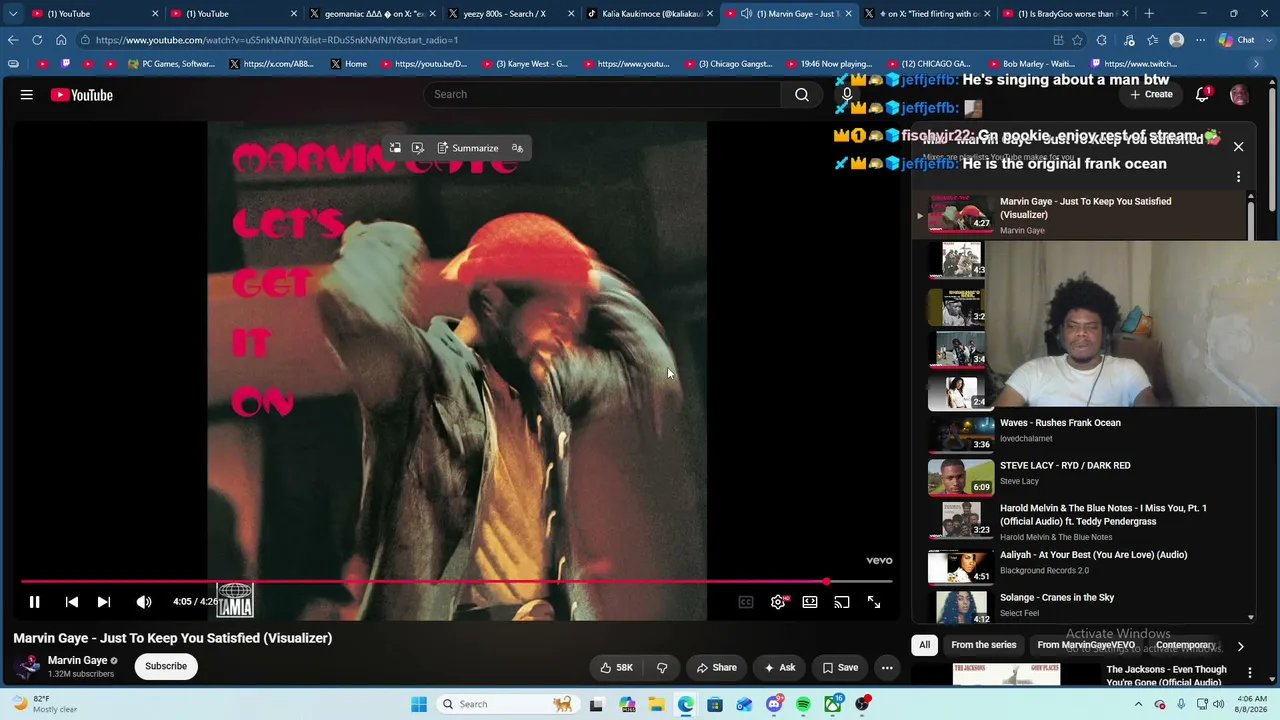Select the Contemporary filter chip

[x=1185, y=645]
